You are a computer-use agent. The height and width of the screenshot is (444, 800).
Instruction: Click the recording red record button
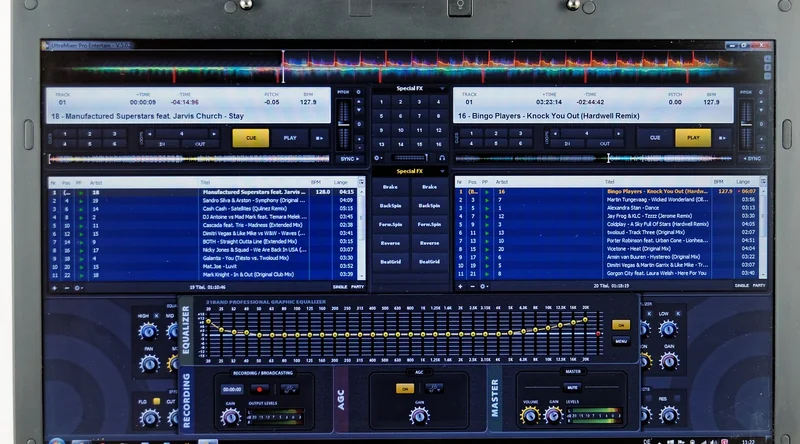click(x=259, y=389)
